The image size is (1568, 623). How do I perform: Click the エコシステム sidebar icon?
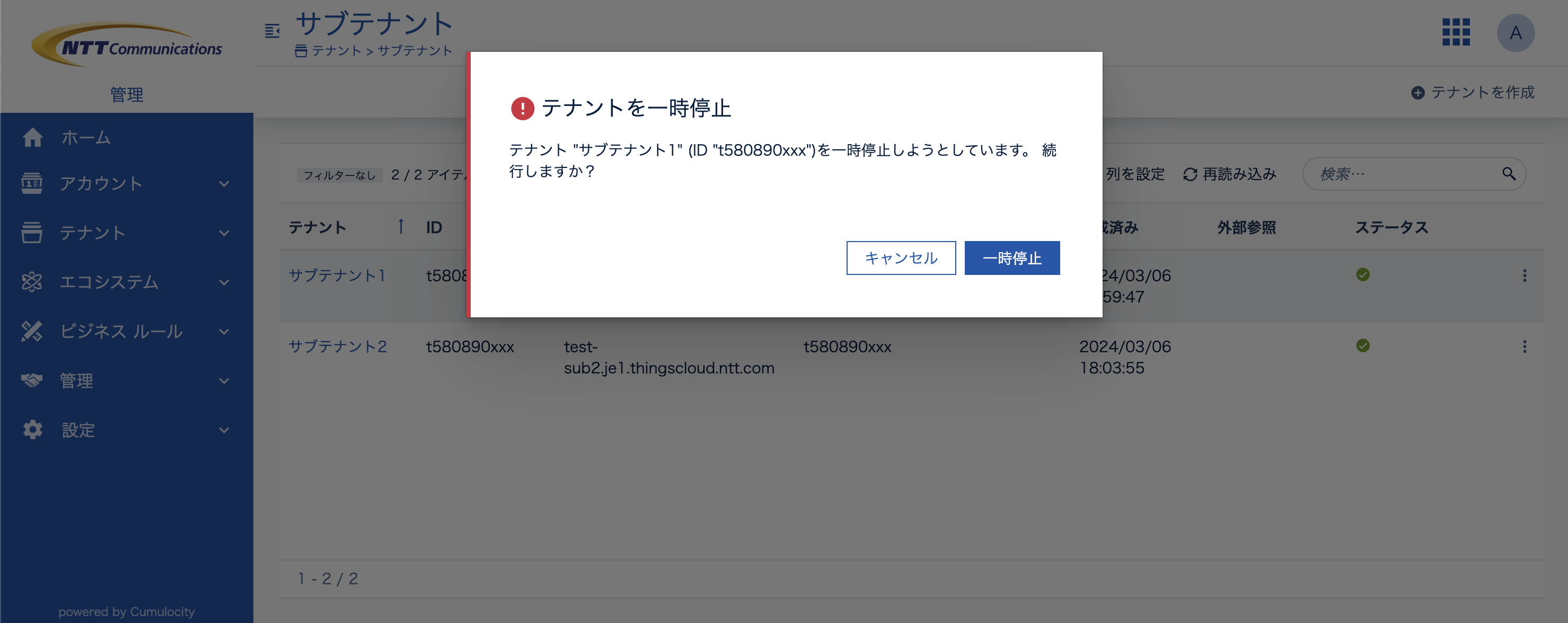coord(32,282)
